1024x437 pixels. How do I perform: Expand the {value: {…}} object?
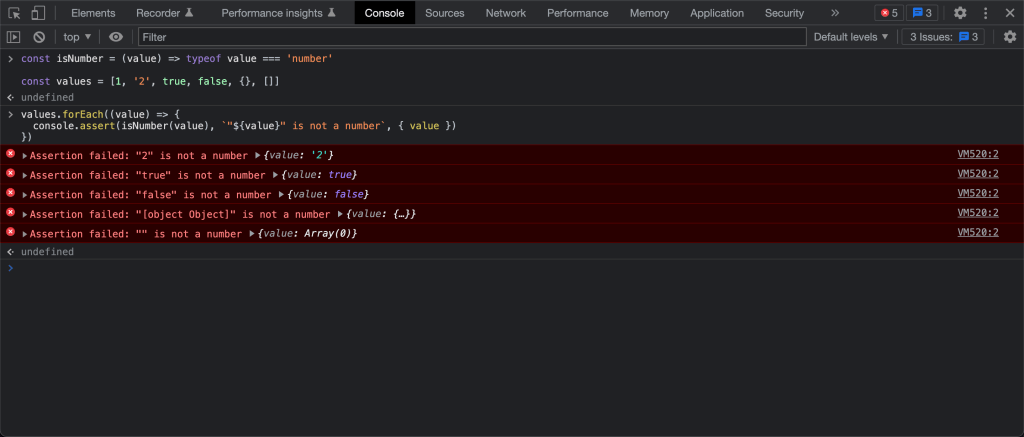[340, 214]
